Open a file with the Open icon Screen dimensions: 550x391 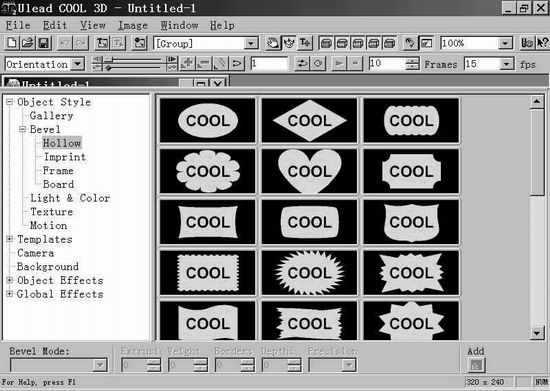coord(27,43)
